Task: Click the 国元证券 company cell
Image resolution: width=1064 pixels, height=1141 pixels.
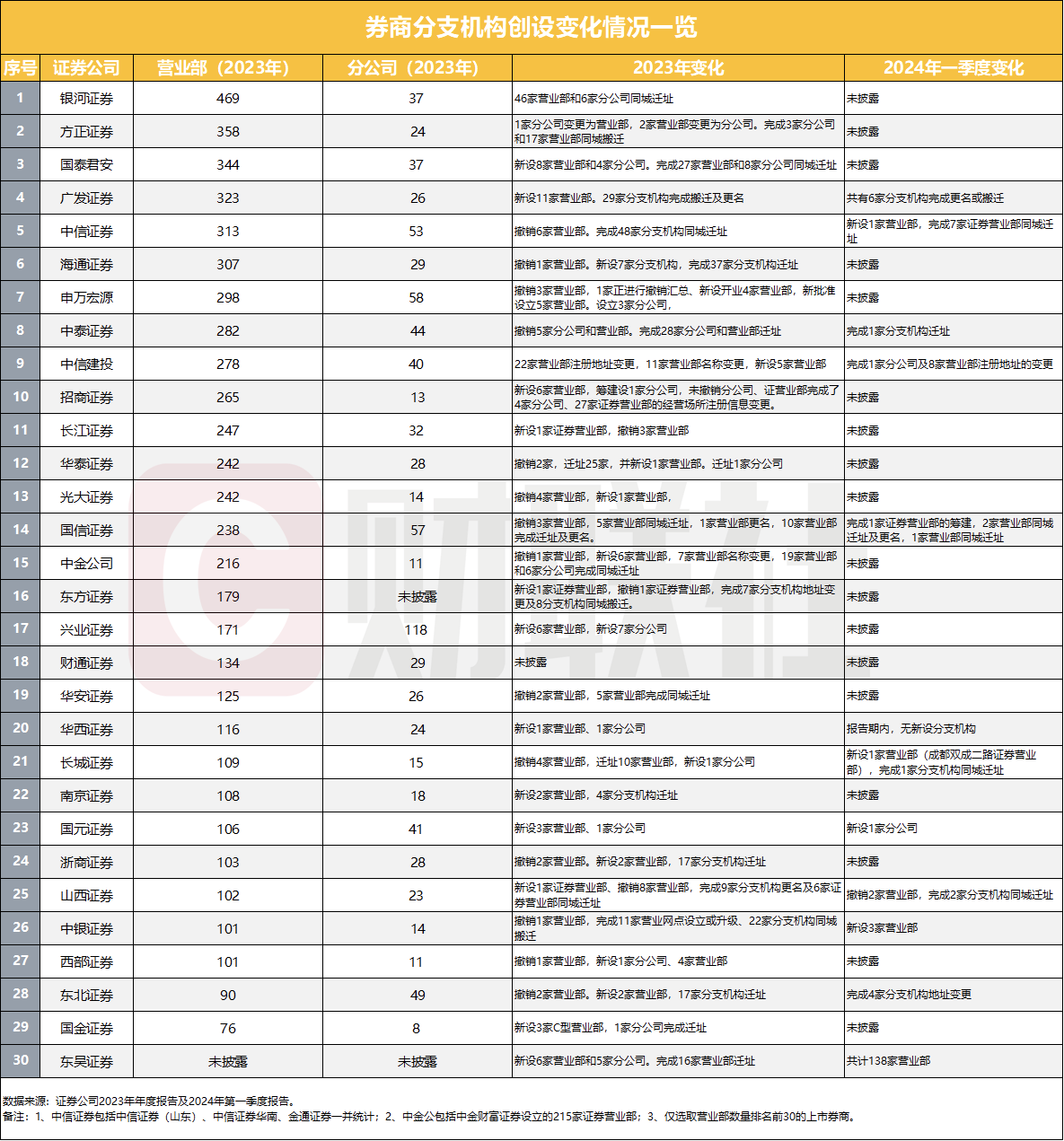Action: tap(86, 829)
